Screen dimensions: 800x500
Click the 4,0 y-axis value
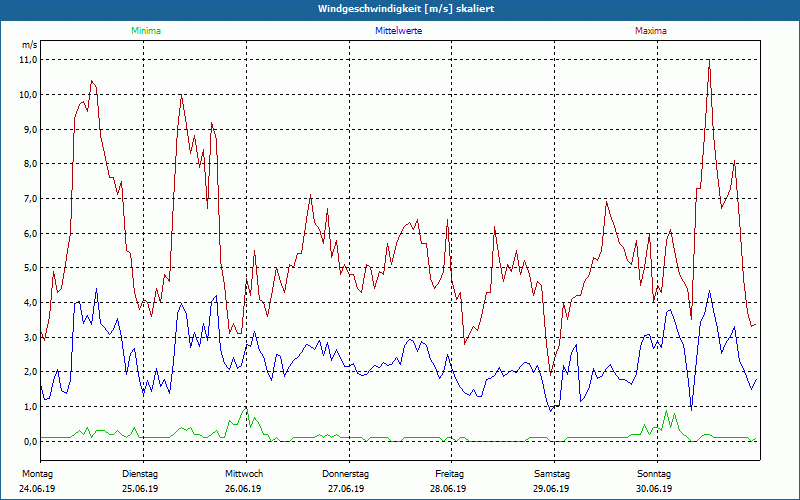point(30,303)
